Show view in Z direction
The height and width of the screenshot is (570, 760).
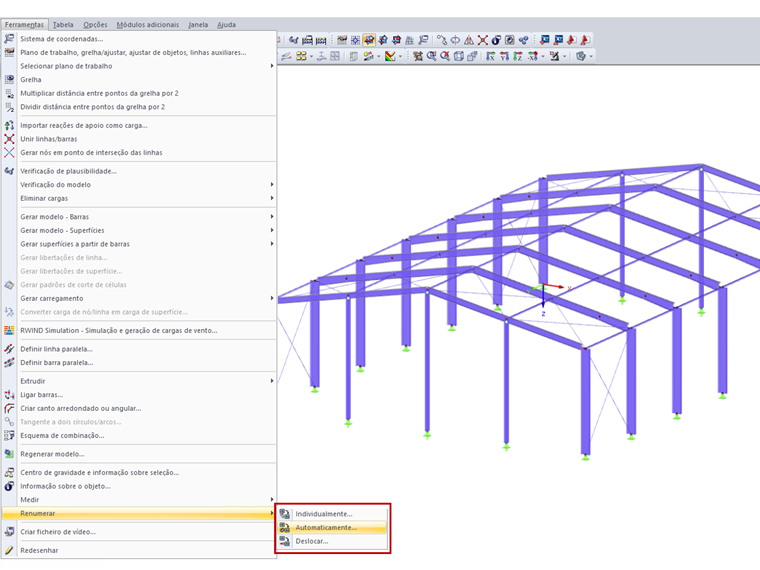coord(518,56)
